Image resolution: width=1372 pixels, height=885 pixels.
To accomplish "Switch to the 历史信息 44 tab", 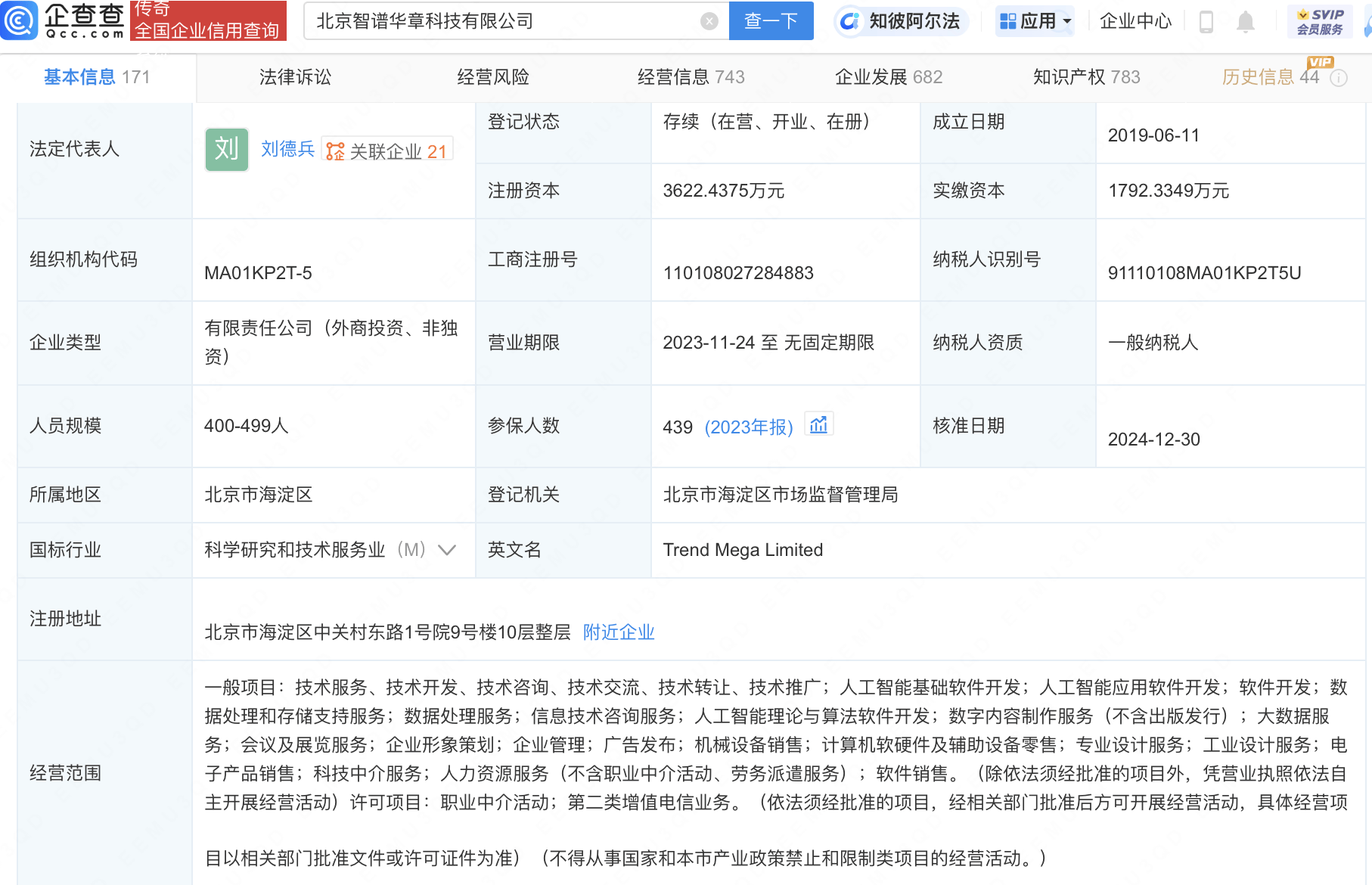I will (1271, 77).
